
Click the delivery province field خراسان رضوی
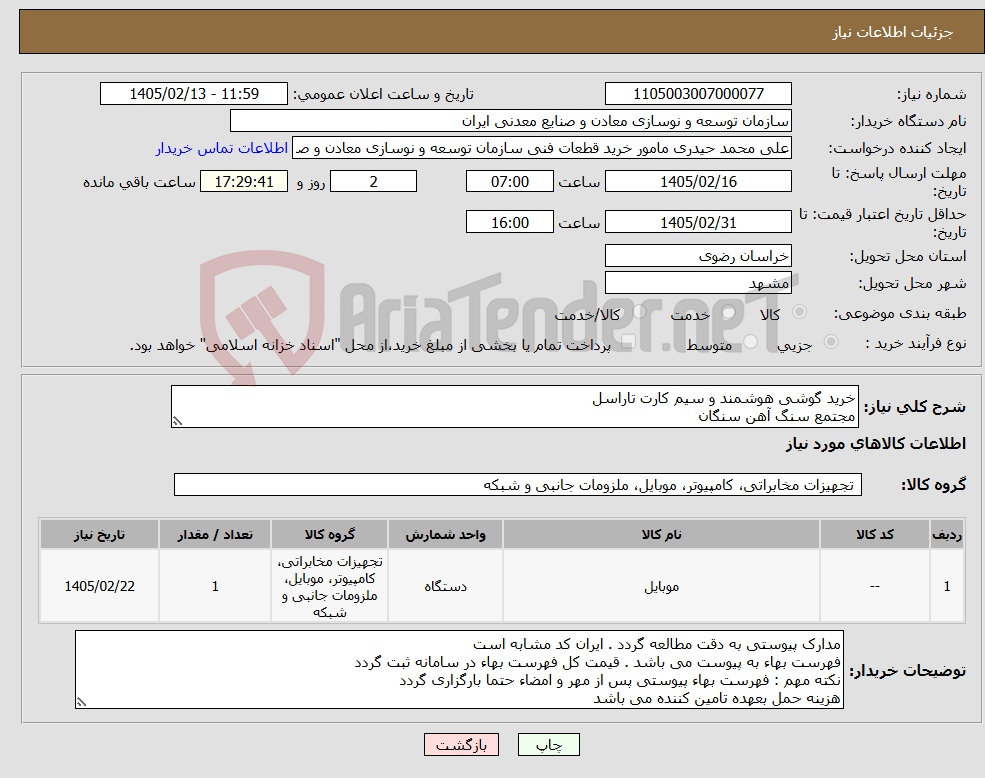[x=698, y=256]
